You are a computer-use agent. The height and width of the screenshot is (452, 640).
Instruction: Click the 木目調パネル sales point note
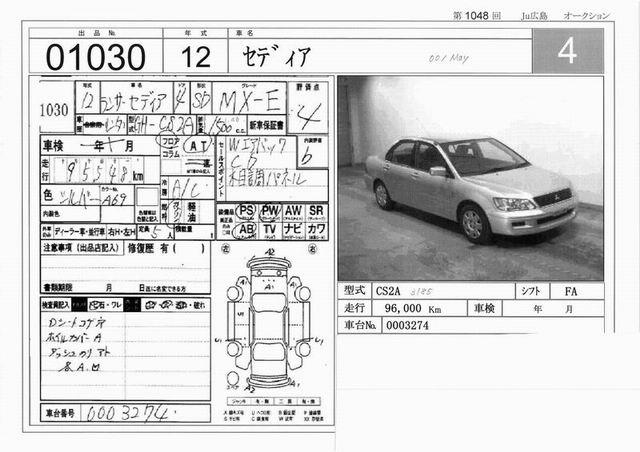tap(267, 179)
